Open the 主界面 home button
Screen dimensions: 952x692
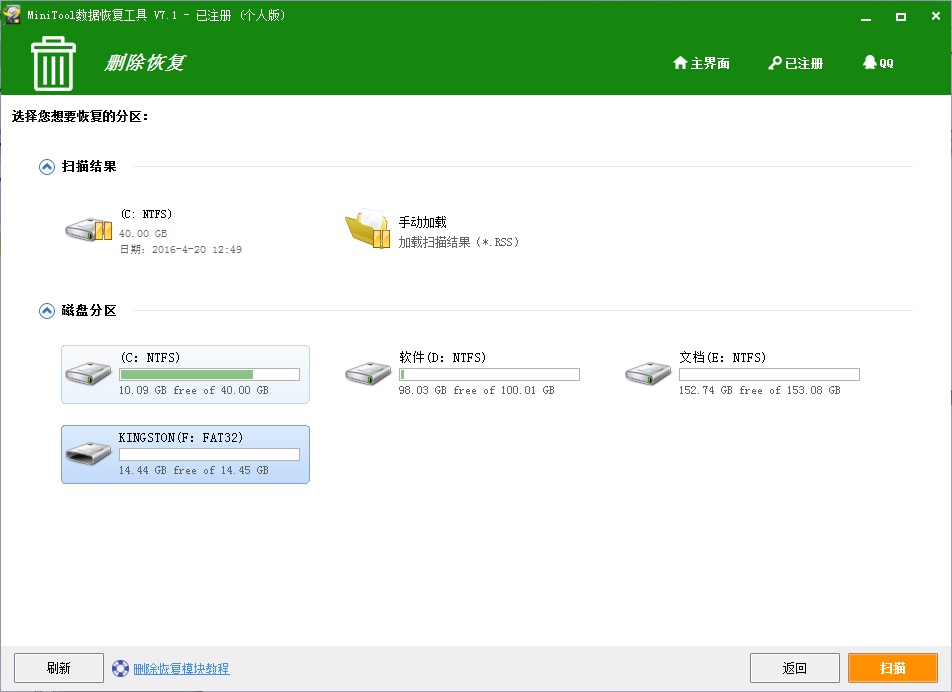[x=701, y=63]
